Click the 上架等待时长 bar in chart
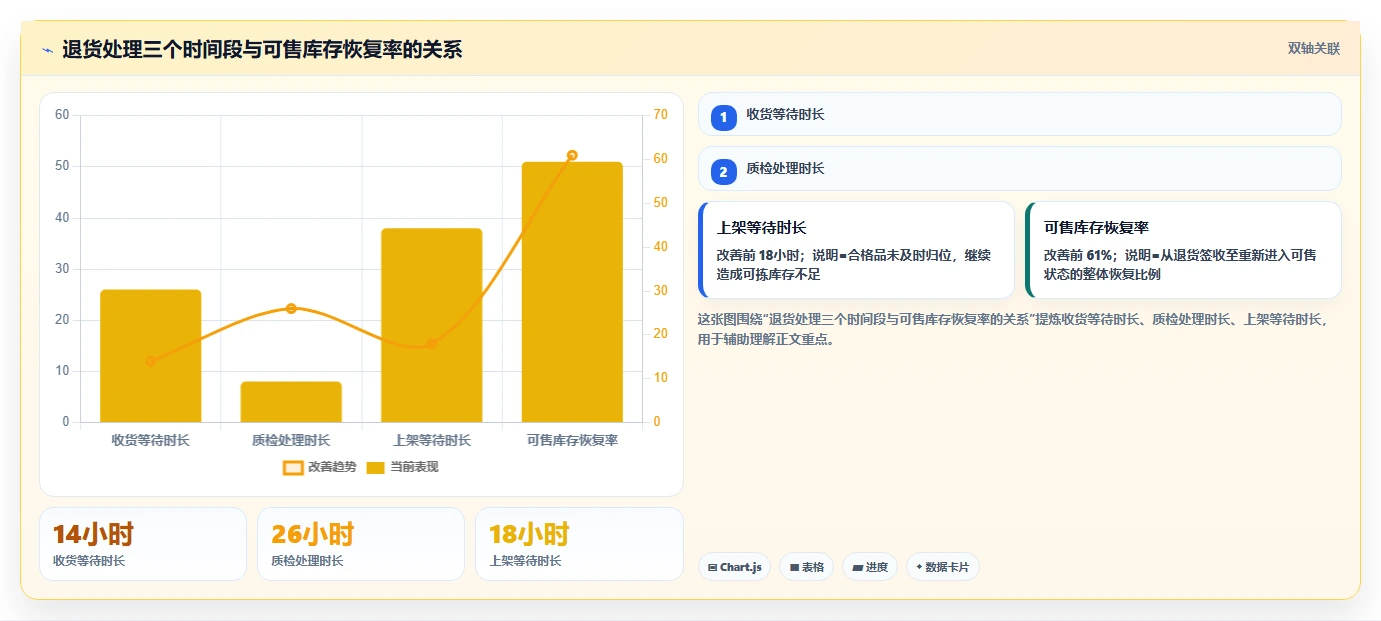The image size is (1381, 621). pos(432,325)
